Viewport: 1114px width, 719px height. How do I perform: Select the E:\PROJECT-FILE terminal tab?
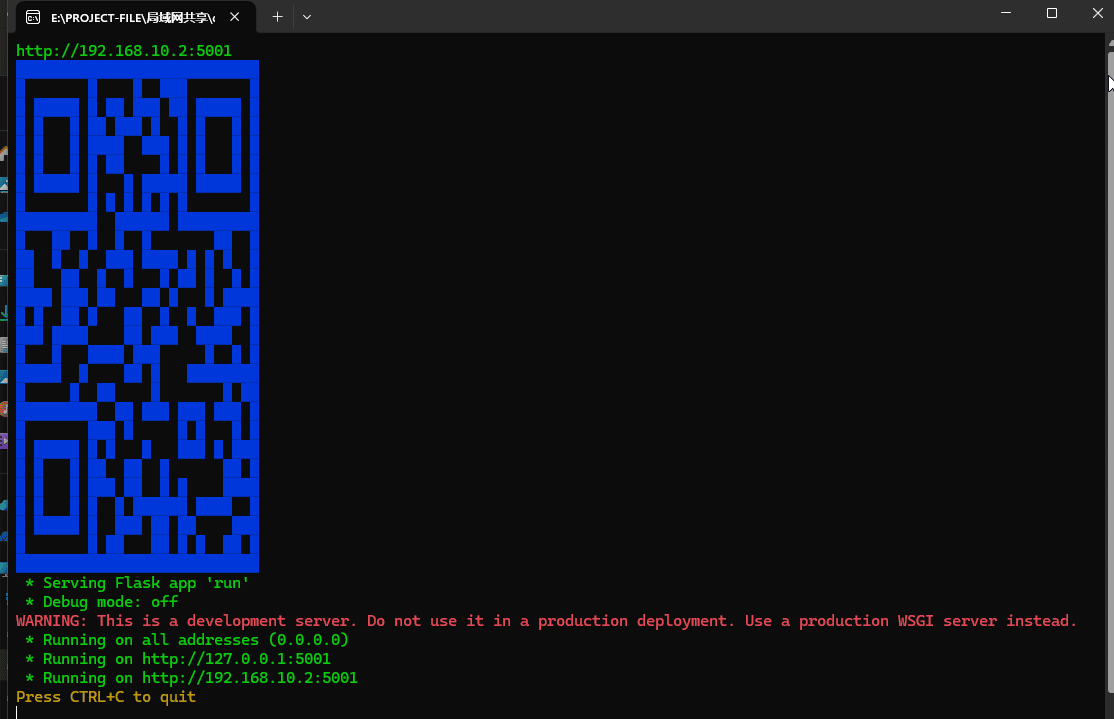click(134, 17)
